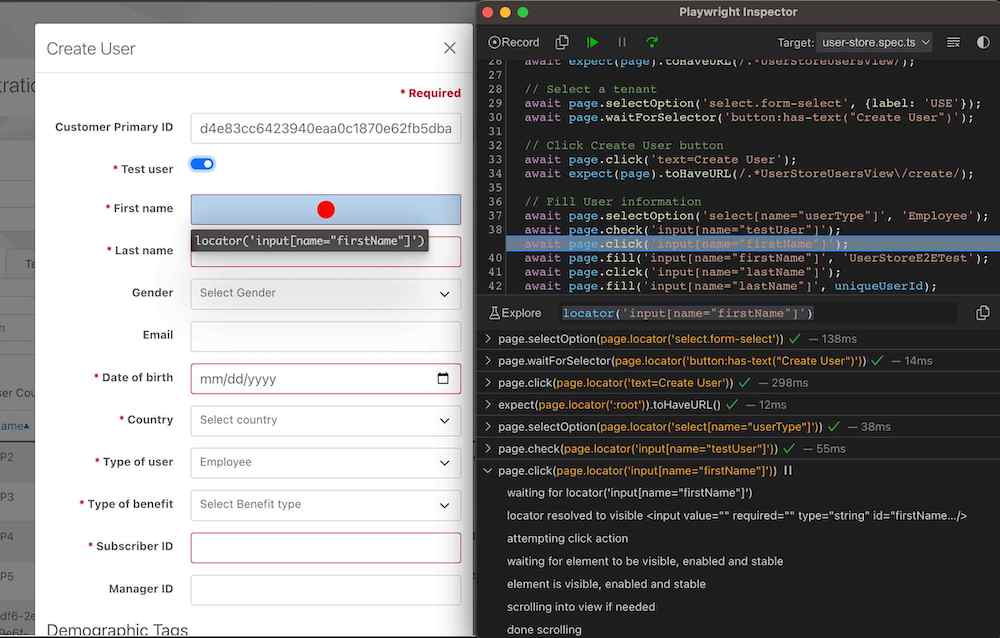1000x638 pixels.
Task: Click the clear log lines icon
Action: (x=953, y=43)
